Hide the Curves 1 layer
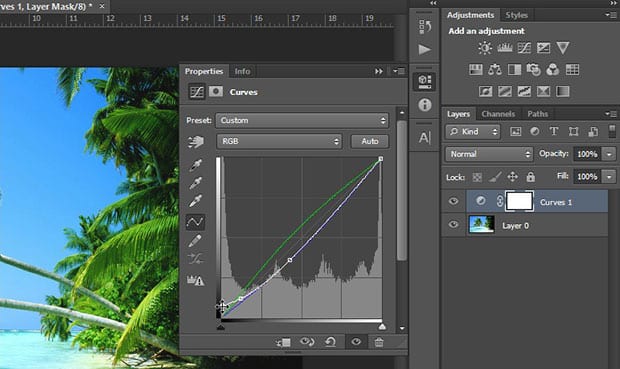Viewport: 620px width, 369px height. [x=454, y=201]
